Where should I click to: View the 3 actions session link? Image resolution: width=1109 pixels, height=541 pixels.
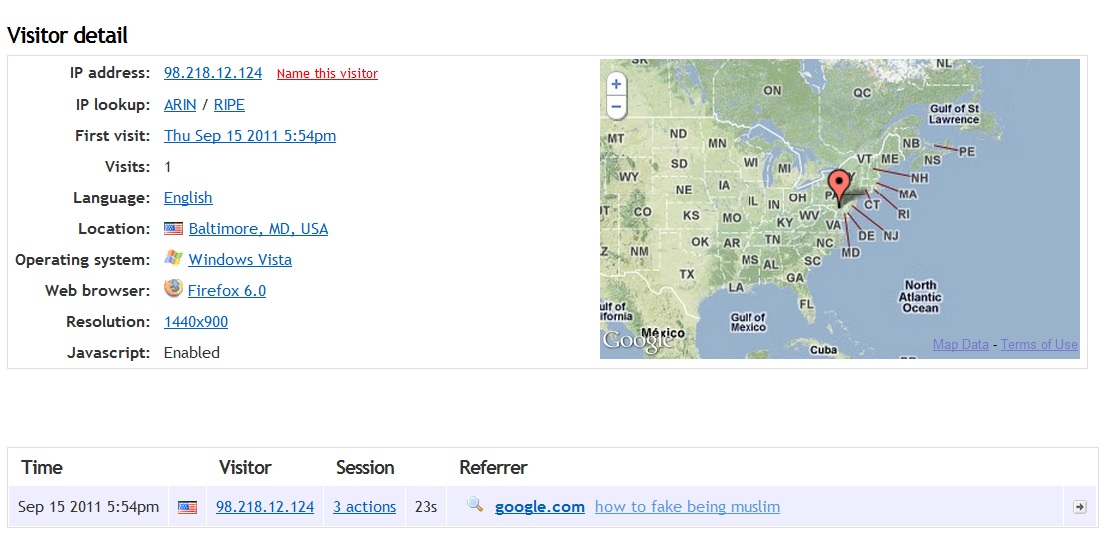click(x=364, y=507)
